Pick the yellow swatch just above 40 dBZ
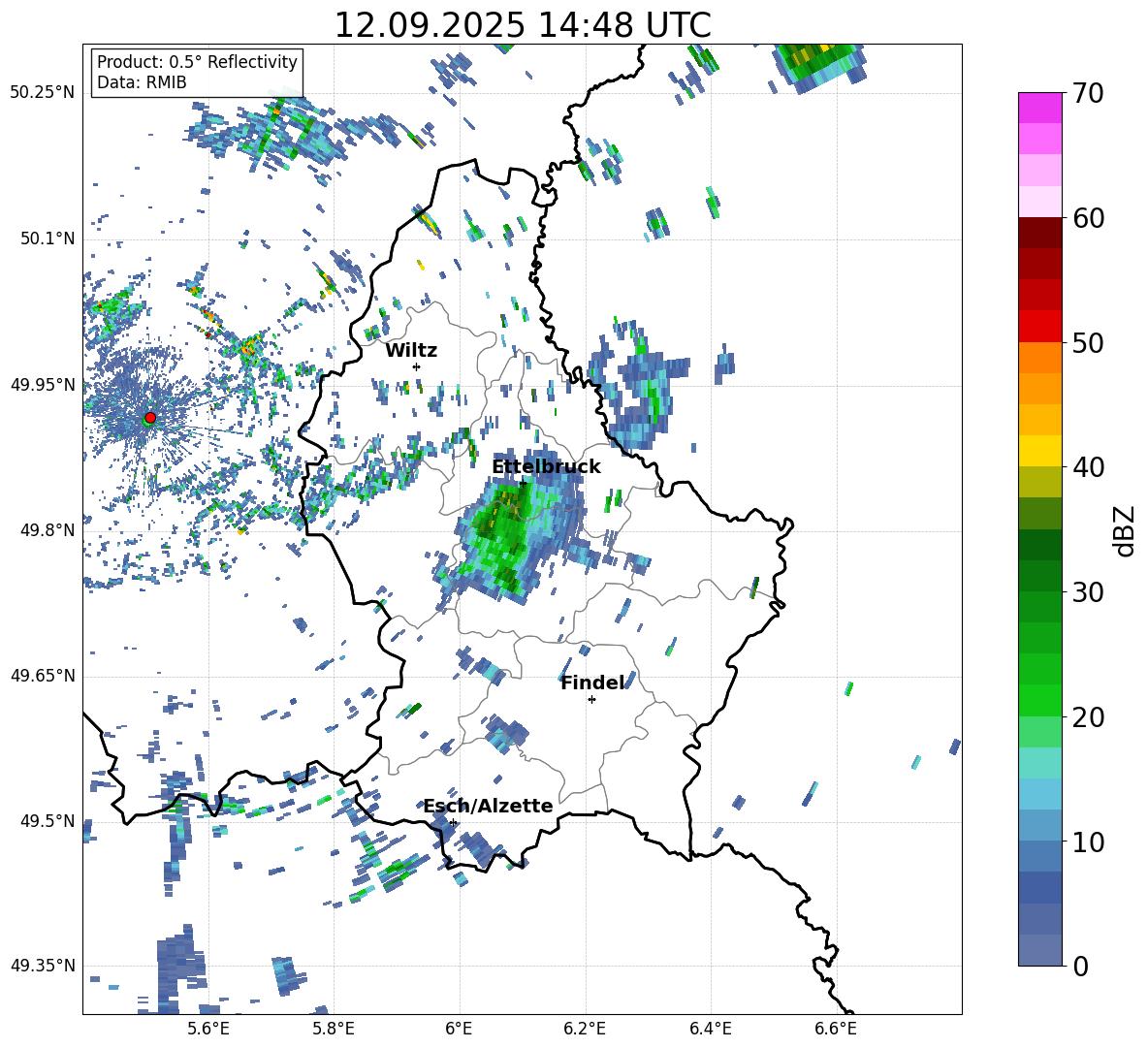This screenshot has width=1148, height=1048. coord(1039,451)
